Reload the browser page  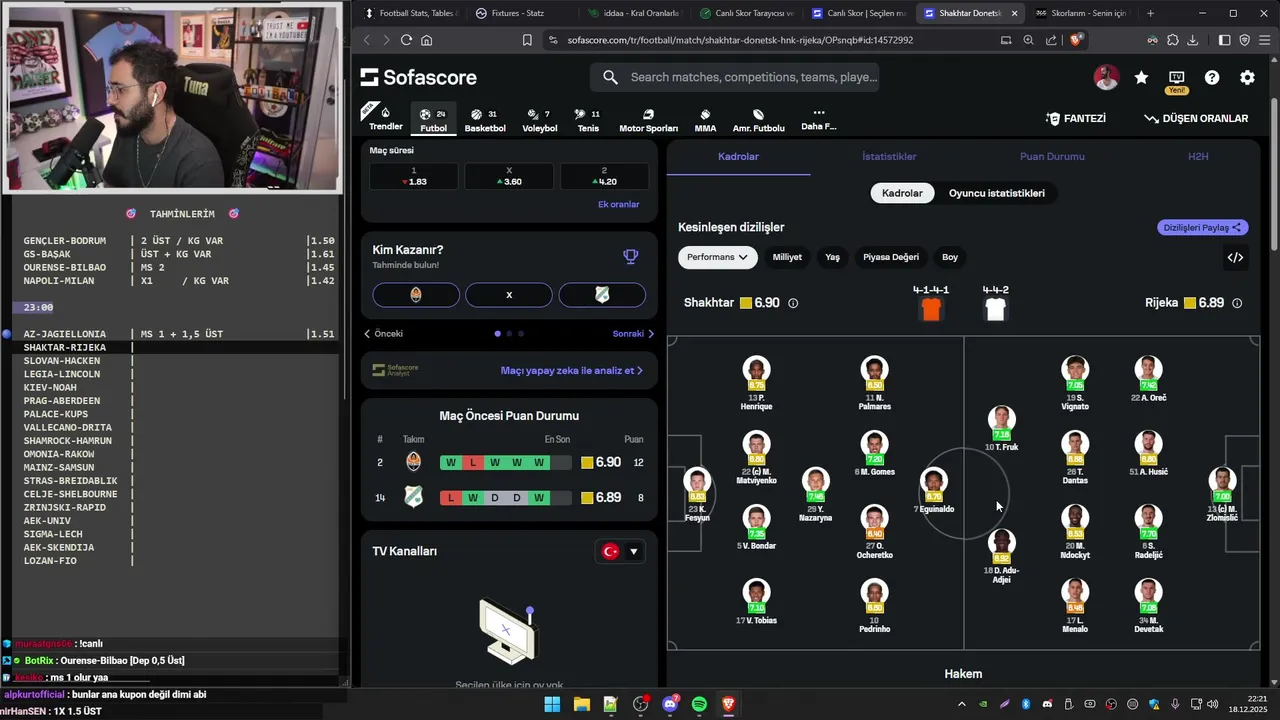(406, 40)
